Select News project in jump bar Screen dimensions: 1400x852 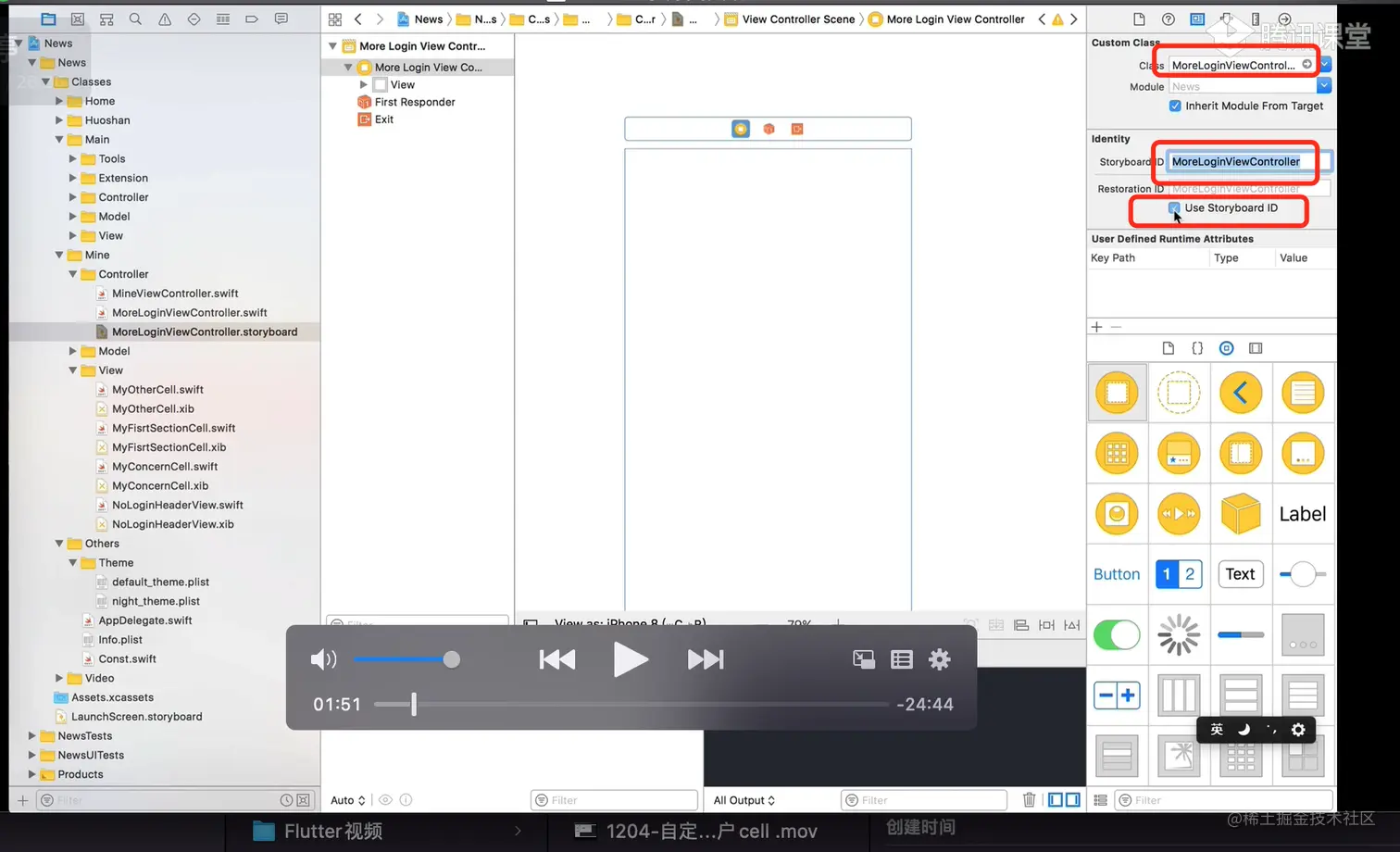point(420,19)
